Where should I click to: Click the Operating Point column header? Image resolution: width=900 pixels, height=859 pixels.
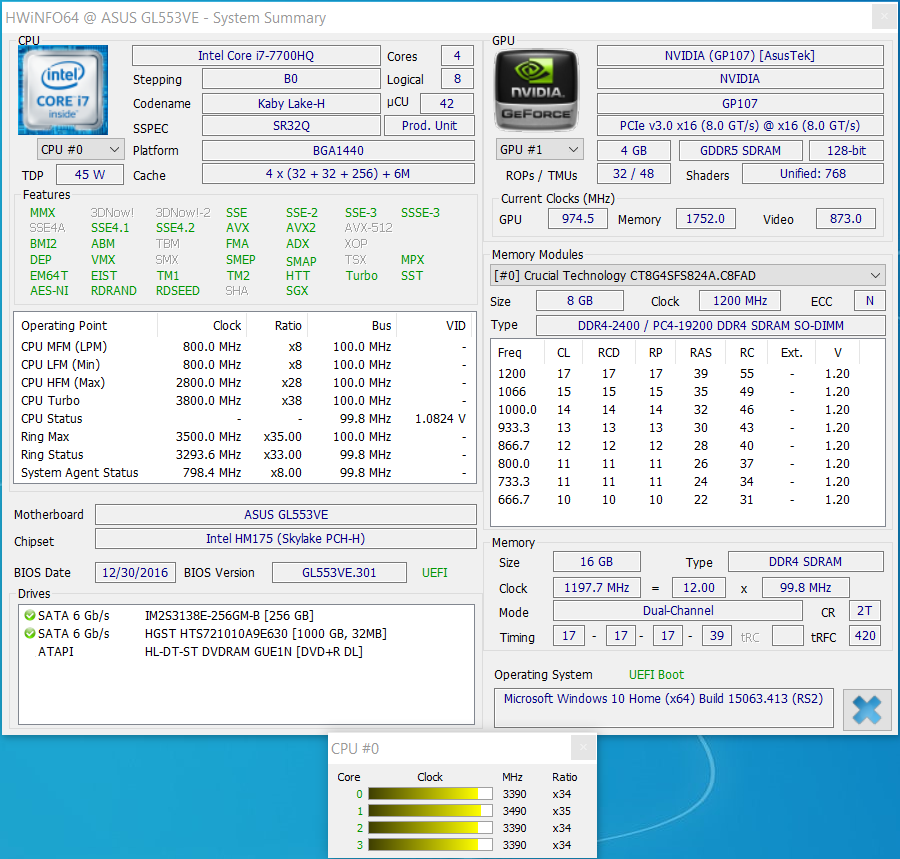click(x=86, y=325)
